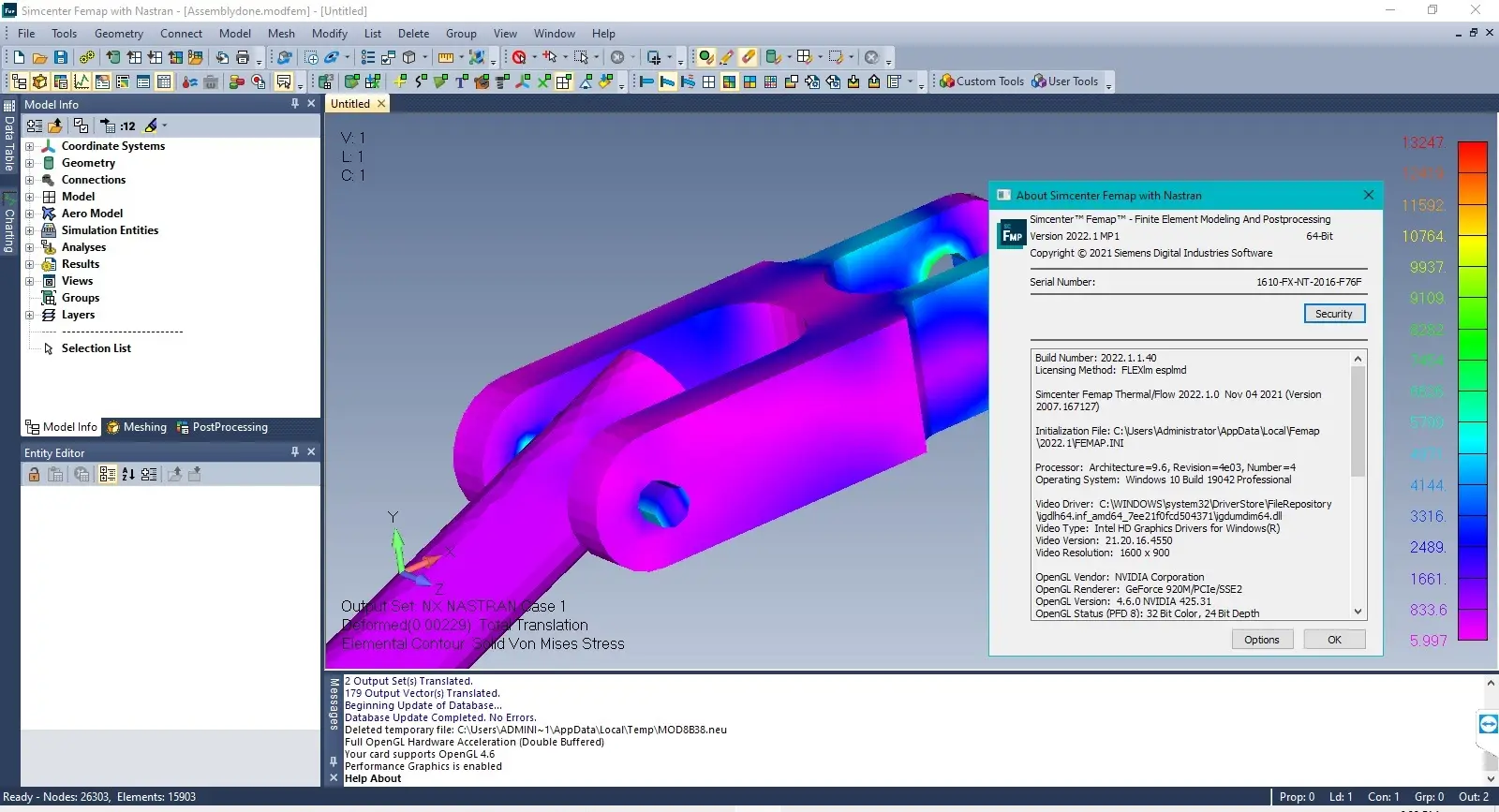Click the printer icon

coord(243,57)
